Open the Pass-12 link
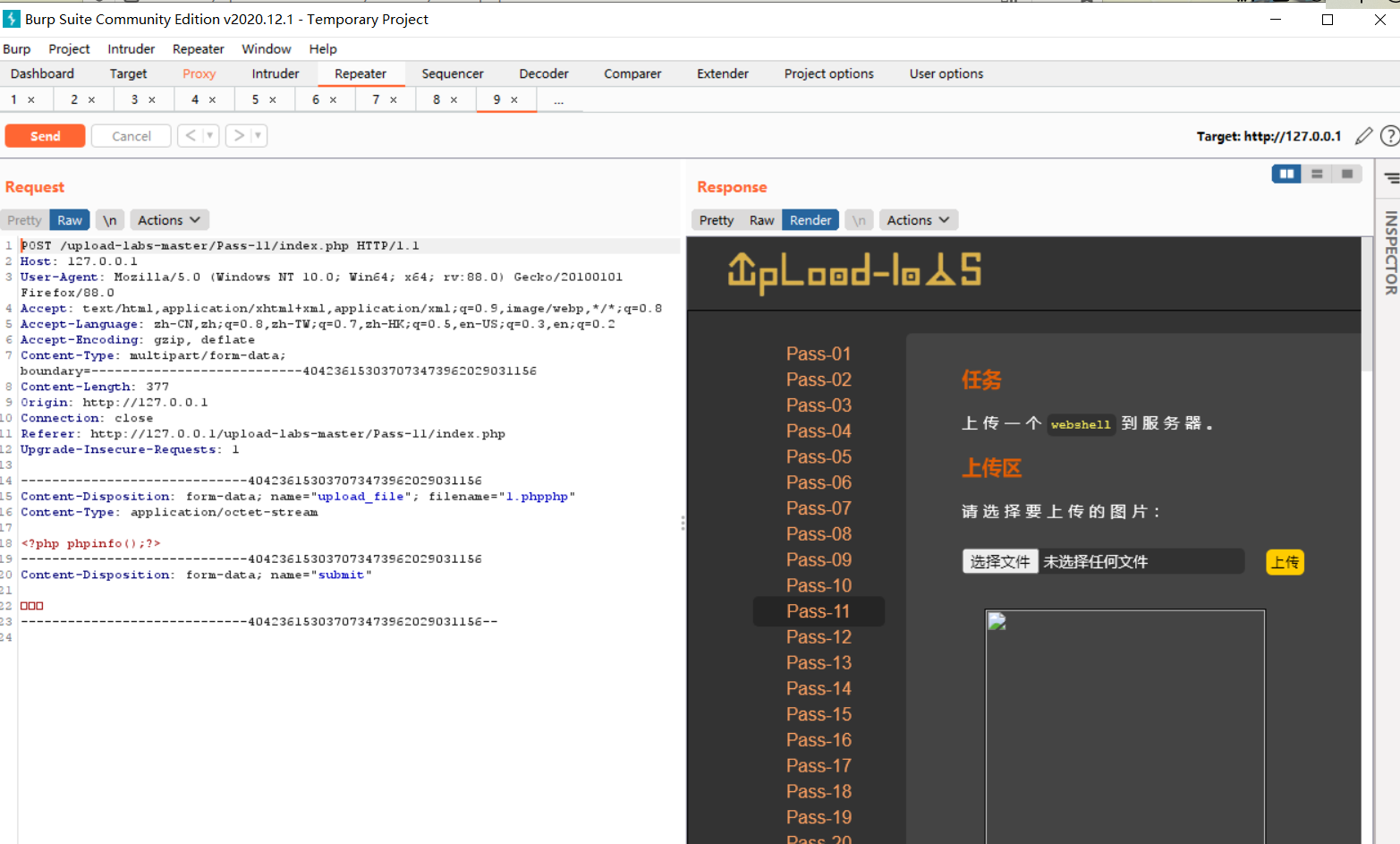 (x=819, y=637)
